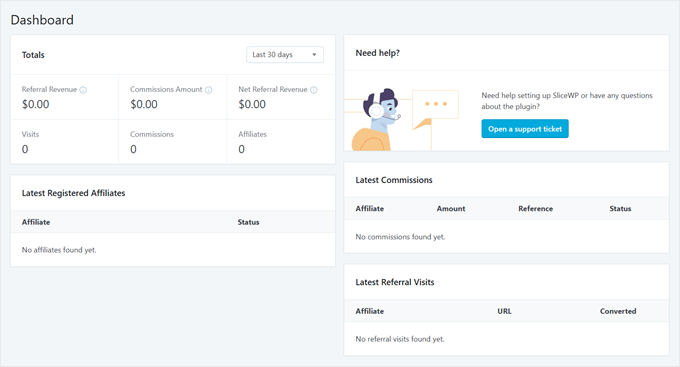680x367 pixels.
Task: Click Affiliate column header in Latest Commissions
Action: click(369, 209)
